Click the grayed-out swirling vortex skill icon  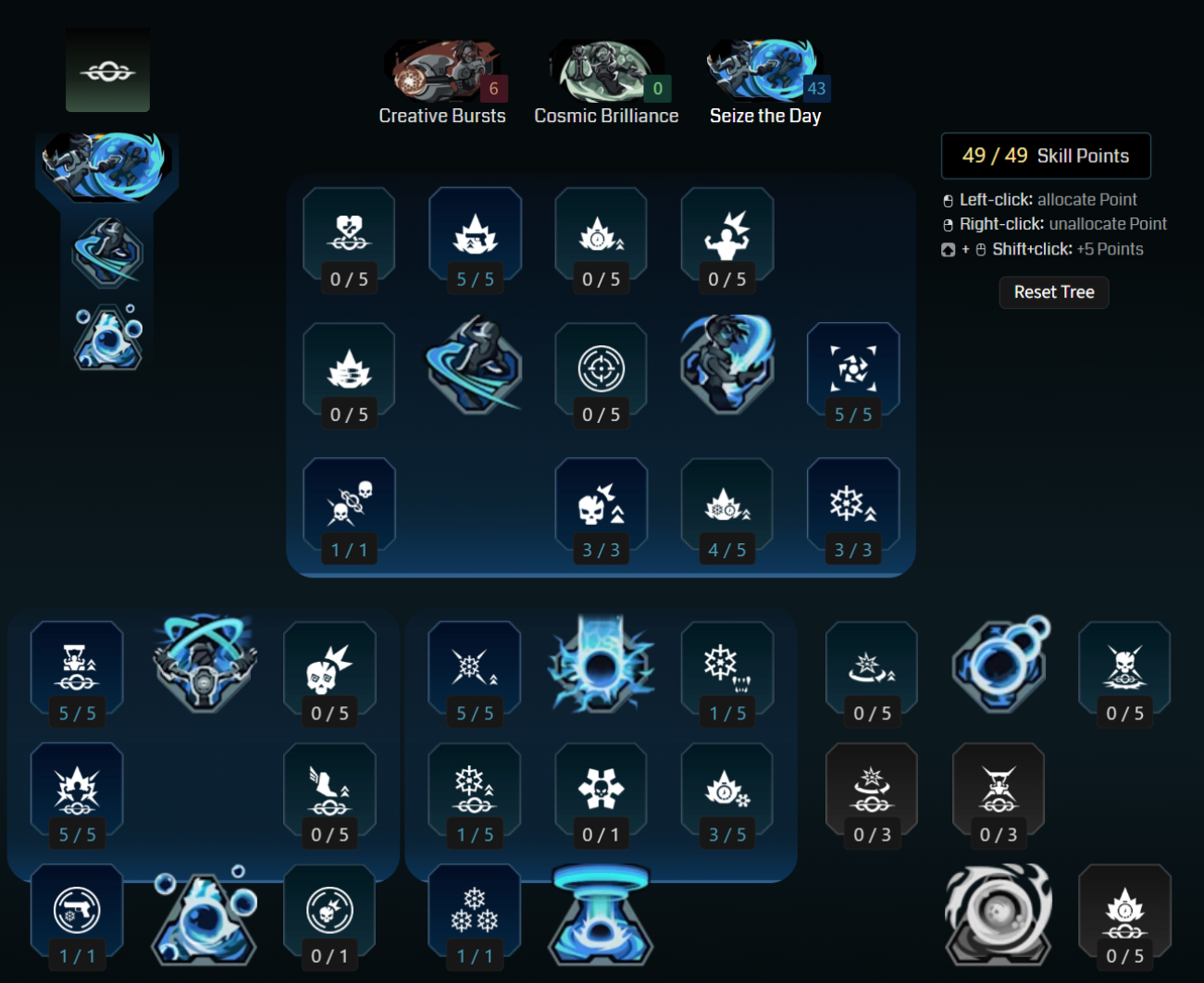999,914
